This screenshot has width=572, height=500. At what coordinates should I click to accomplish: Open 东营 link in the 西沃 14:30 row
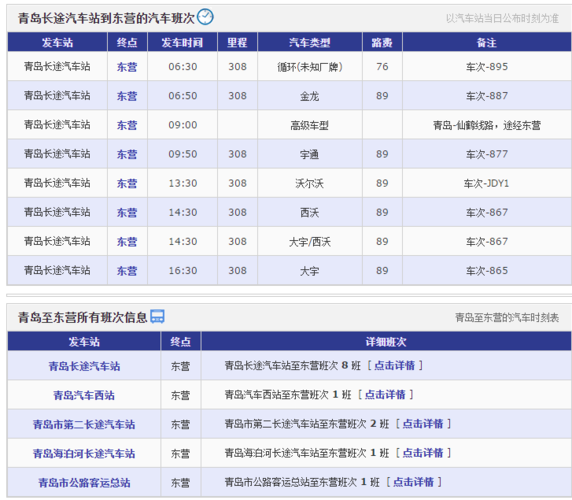coord(127,213)
